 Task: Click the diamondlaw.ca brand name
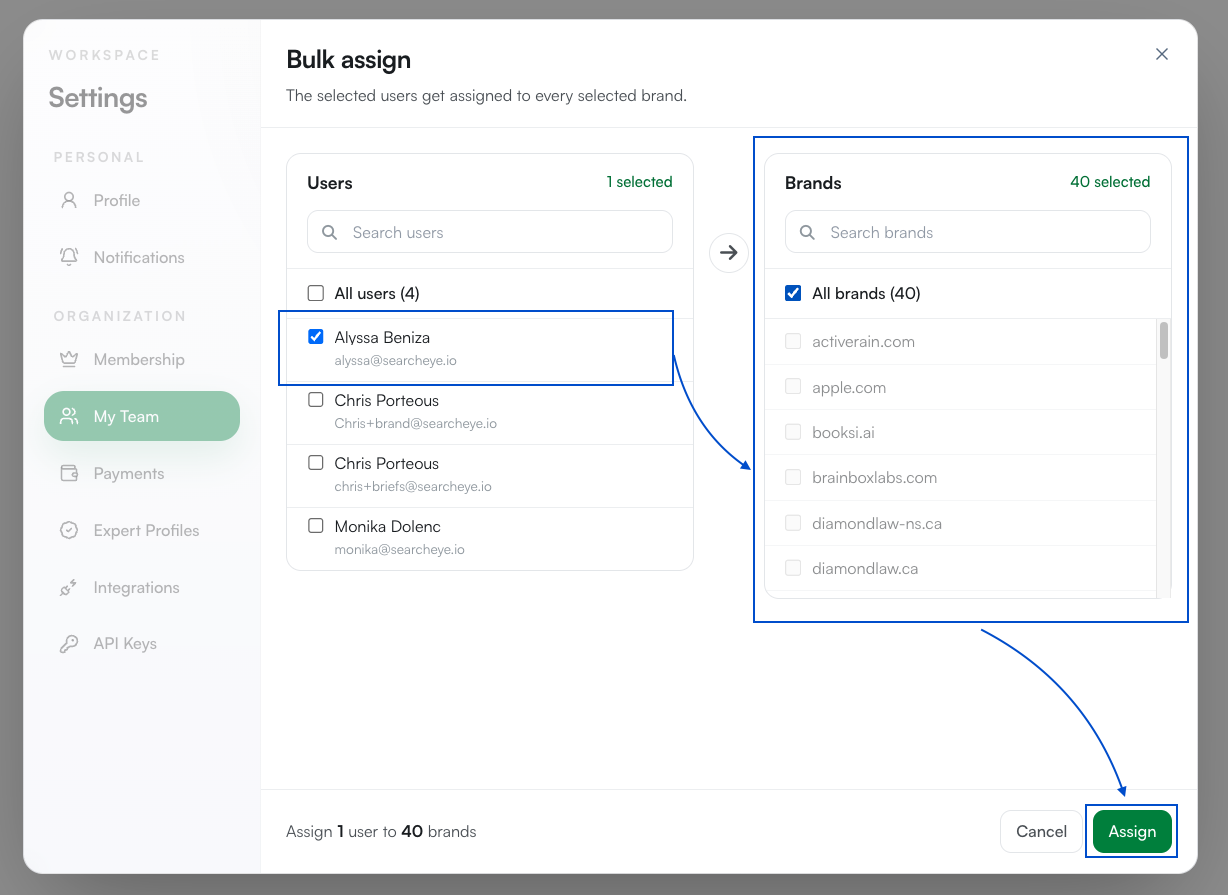(865, 568)
